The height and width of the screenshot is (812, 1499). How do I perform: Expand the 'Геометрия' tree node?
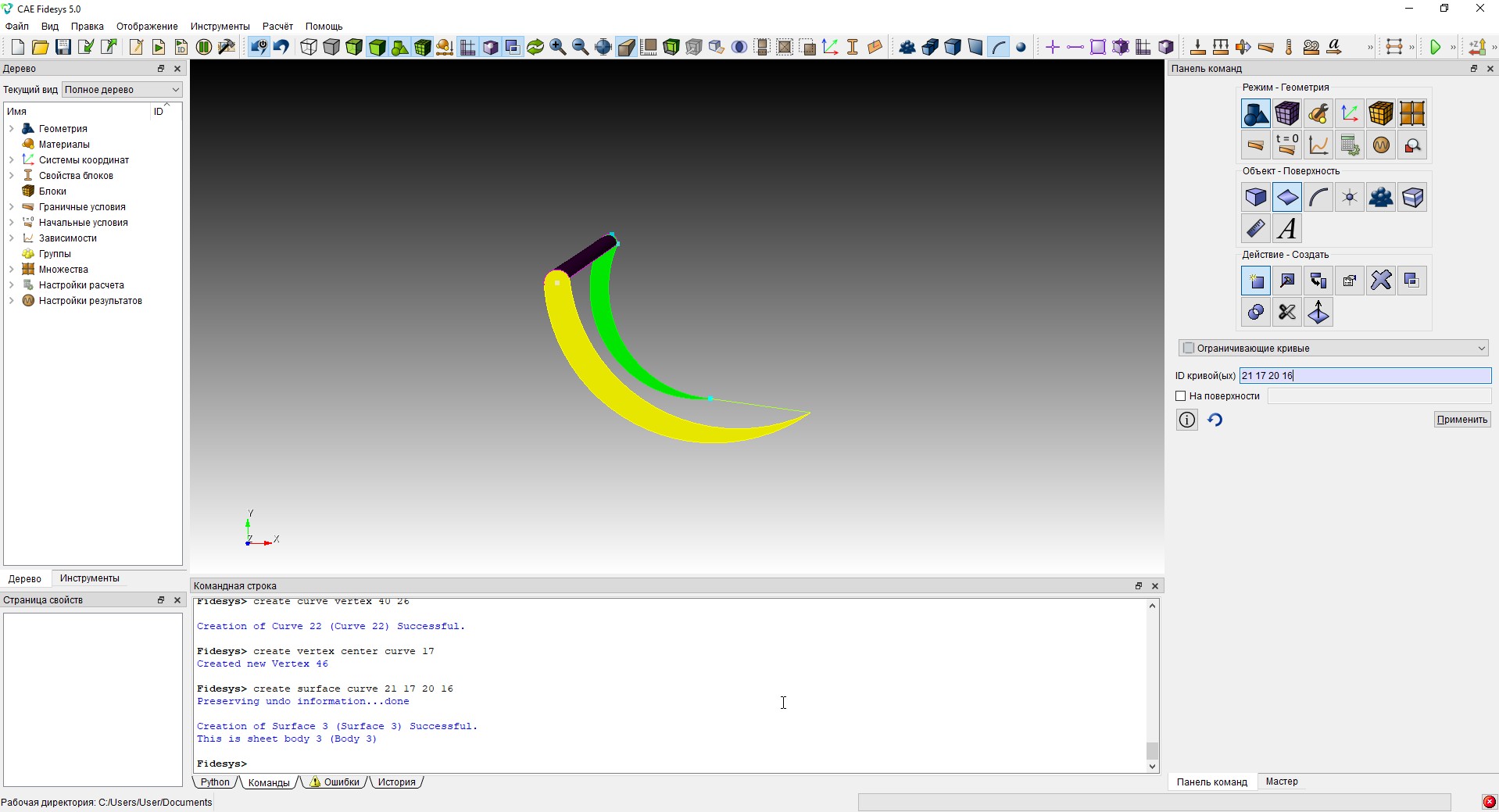pos(11,128)
